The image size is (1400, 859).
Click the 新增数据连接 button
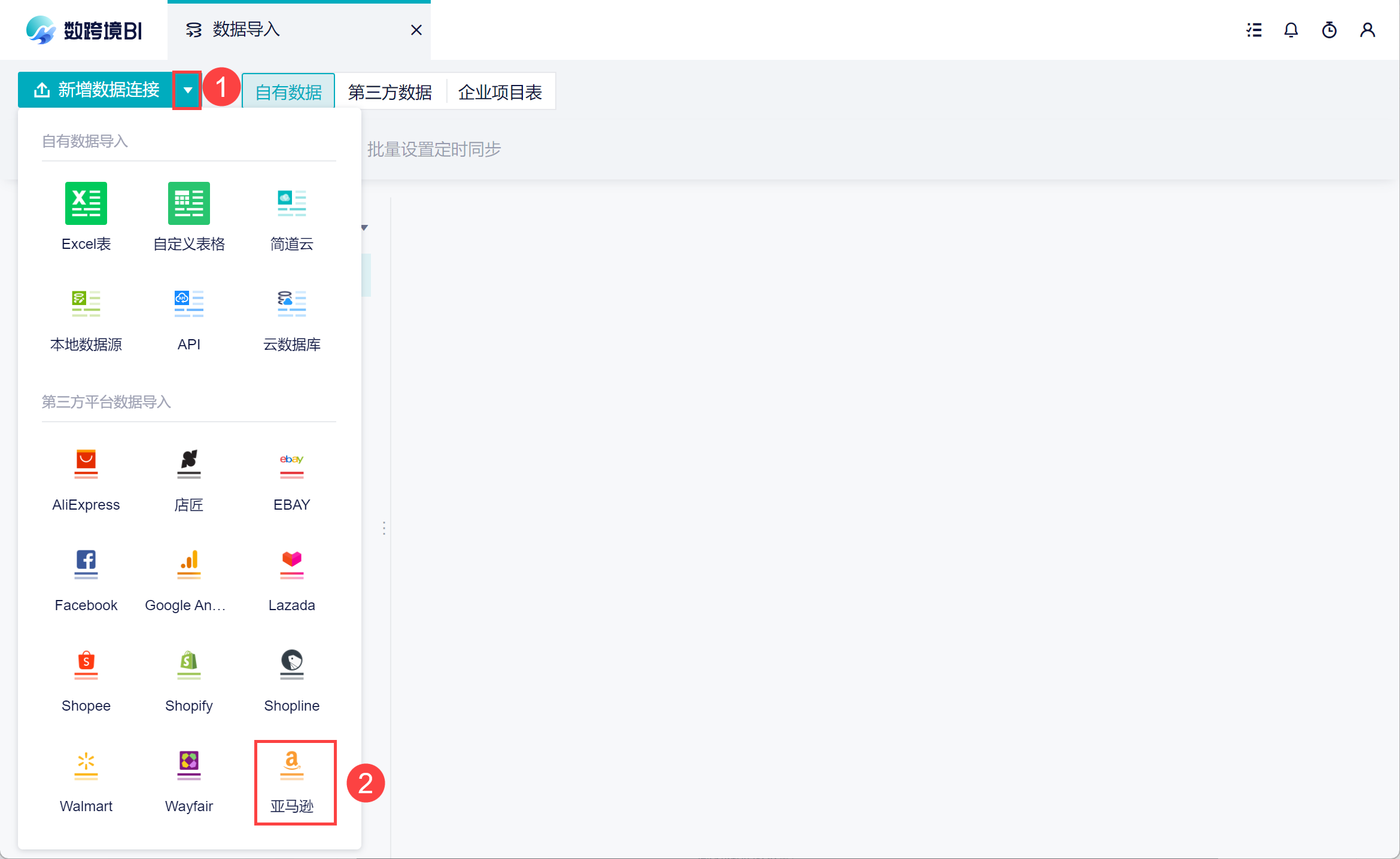pyautogui.click(x=97, y=90)
